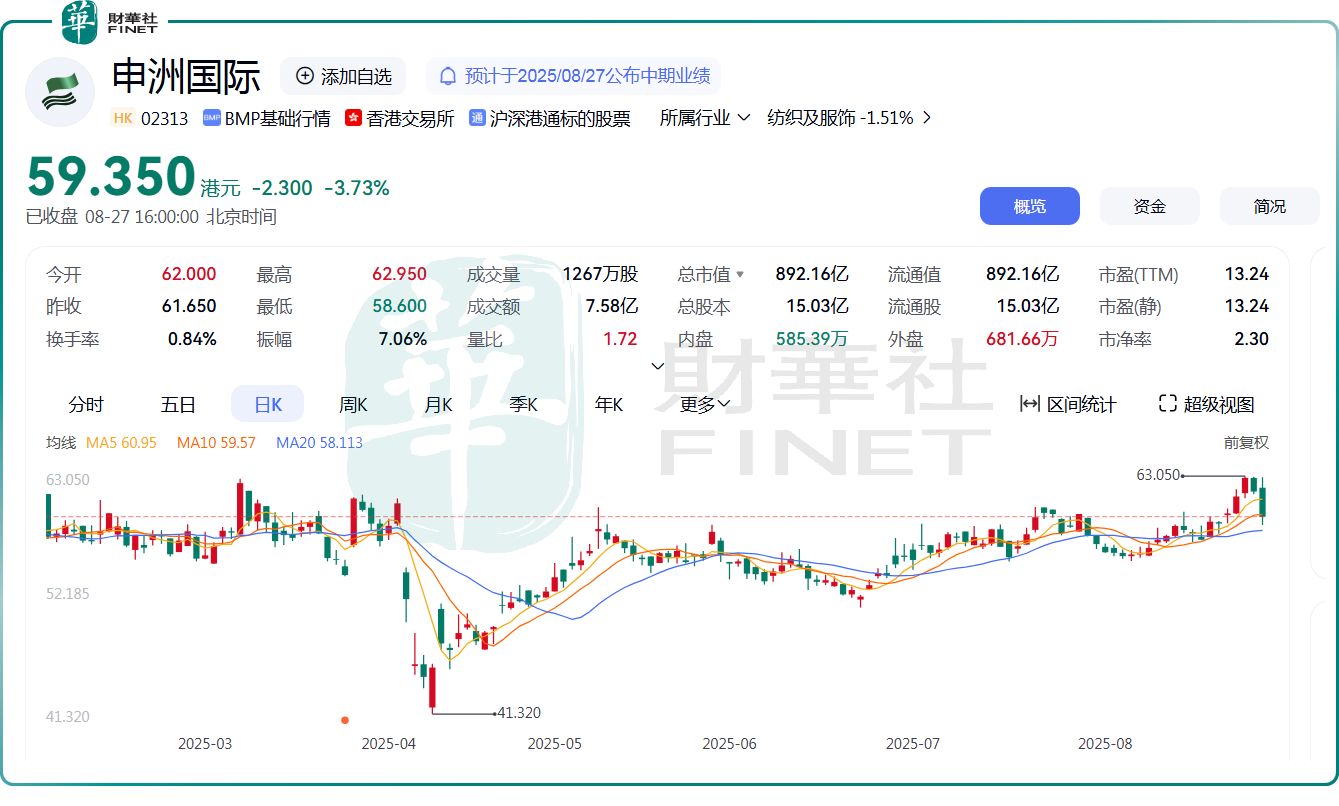Expand more quote data with the down chevron
This screenshot has height=806, width=1339.
[658, 366]
